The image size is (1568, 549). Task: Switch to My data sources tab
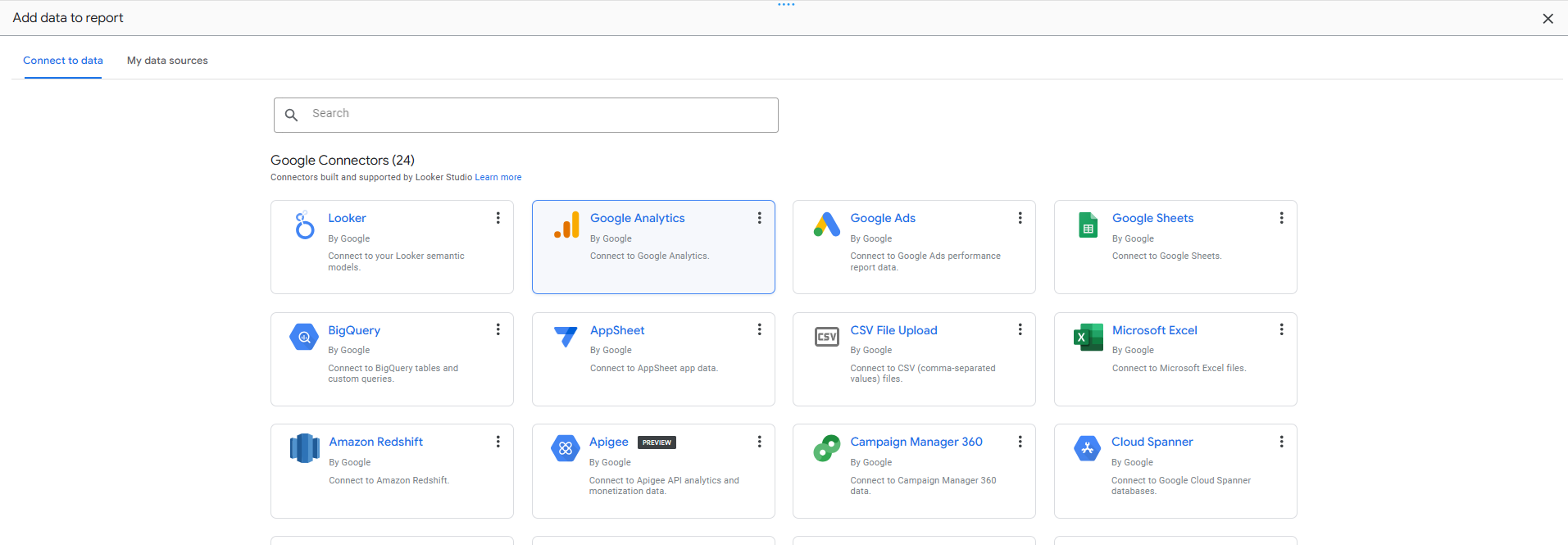167,61
